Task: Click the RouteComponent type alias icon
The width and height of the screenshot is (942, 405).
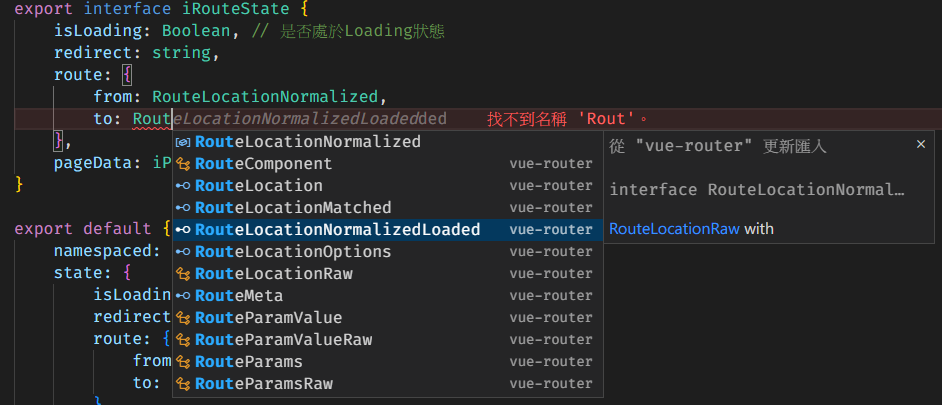Action: coord(183,163)
